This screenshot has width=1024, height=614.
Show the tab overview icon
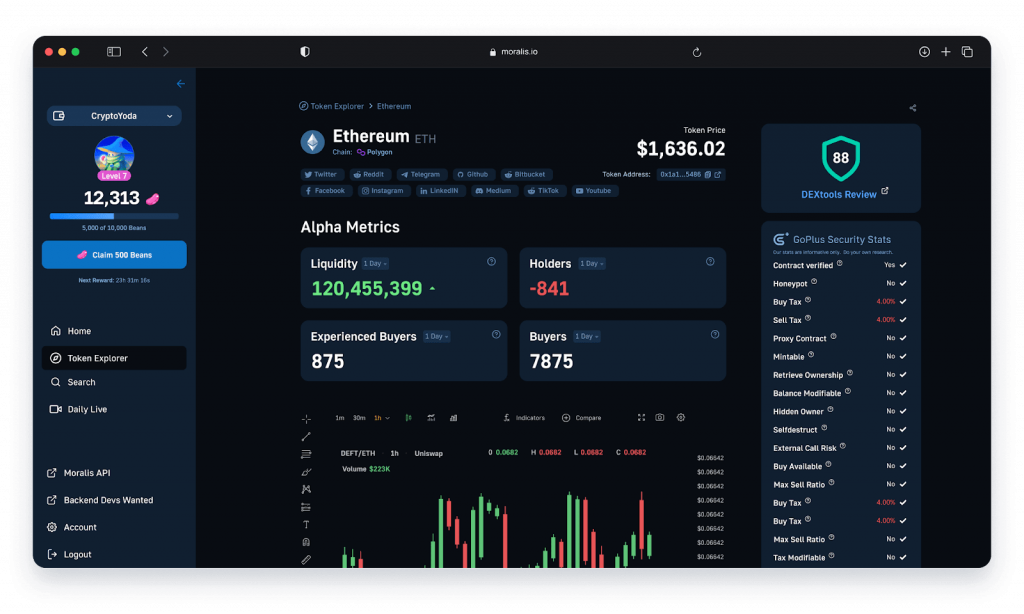pos(967,52)
